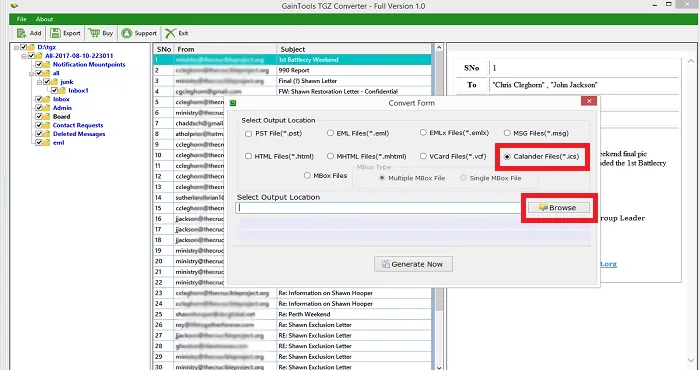The image size is (700, 370).
Task: Uncheck the Admin folder checkbox
Action: (39, 108)
